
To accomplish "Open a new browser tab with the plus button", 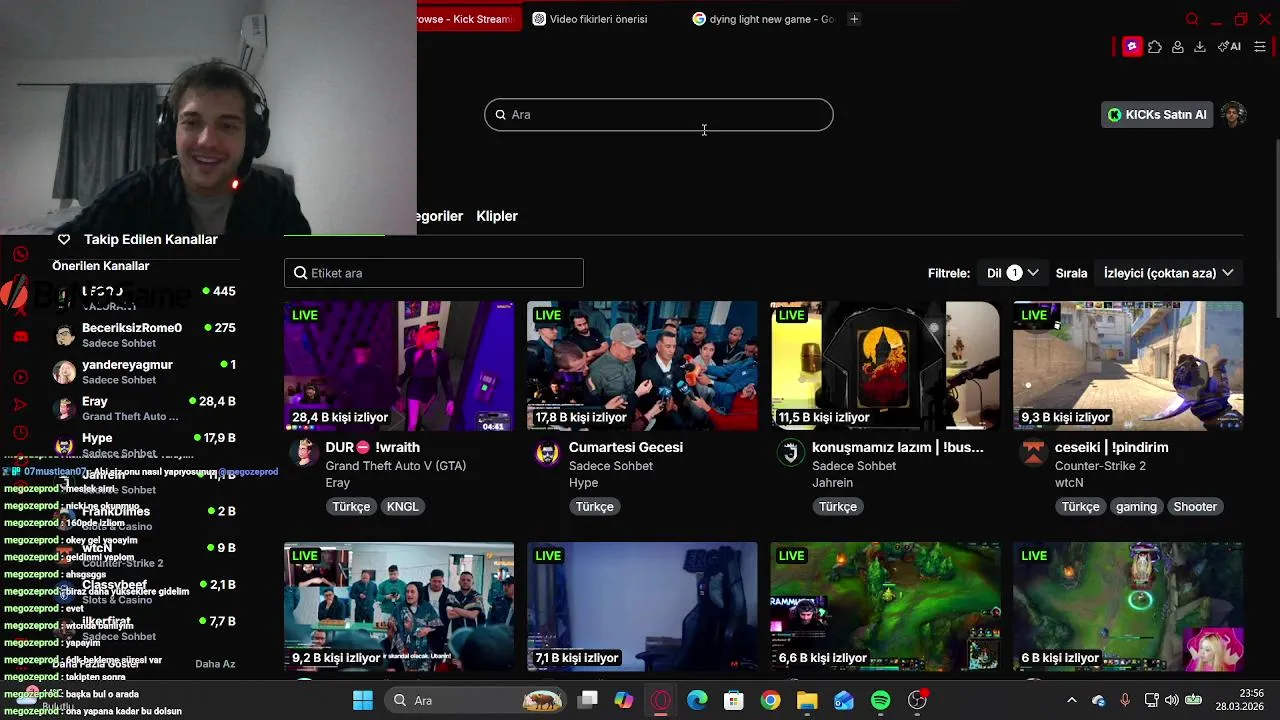I will (x=854, y=19).
